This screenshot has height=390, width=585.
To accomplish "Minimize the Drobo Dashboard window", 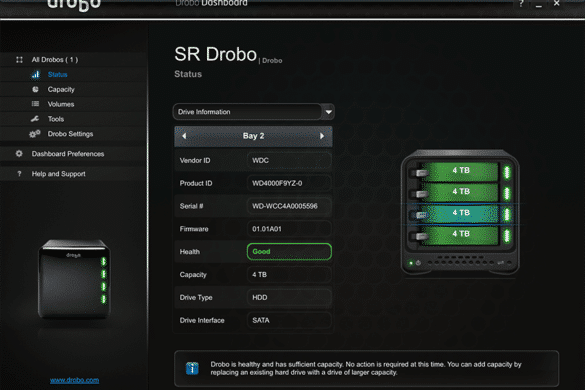I will click(x=539, y=4).
